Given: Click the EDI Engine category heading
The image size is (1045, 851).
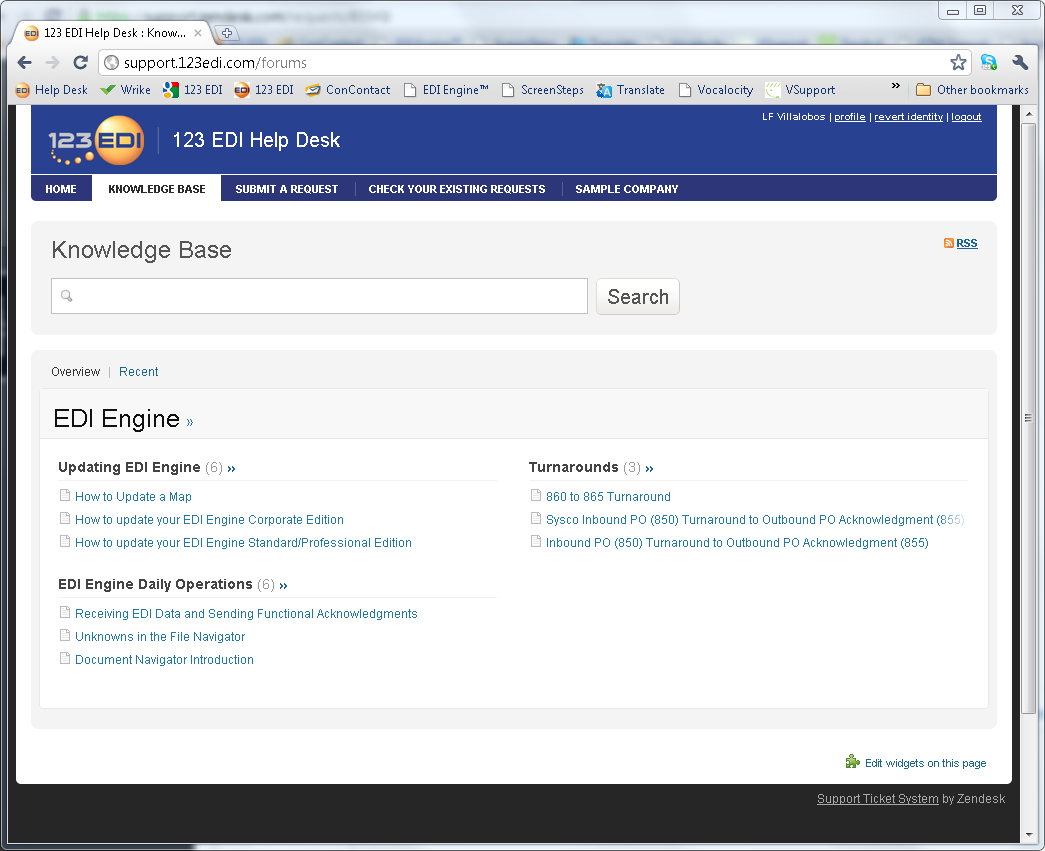Looking at the screenshot, I should (x=117, y=419).
